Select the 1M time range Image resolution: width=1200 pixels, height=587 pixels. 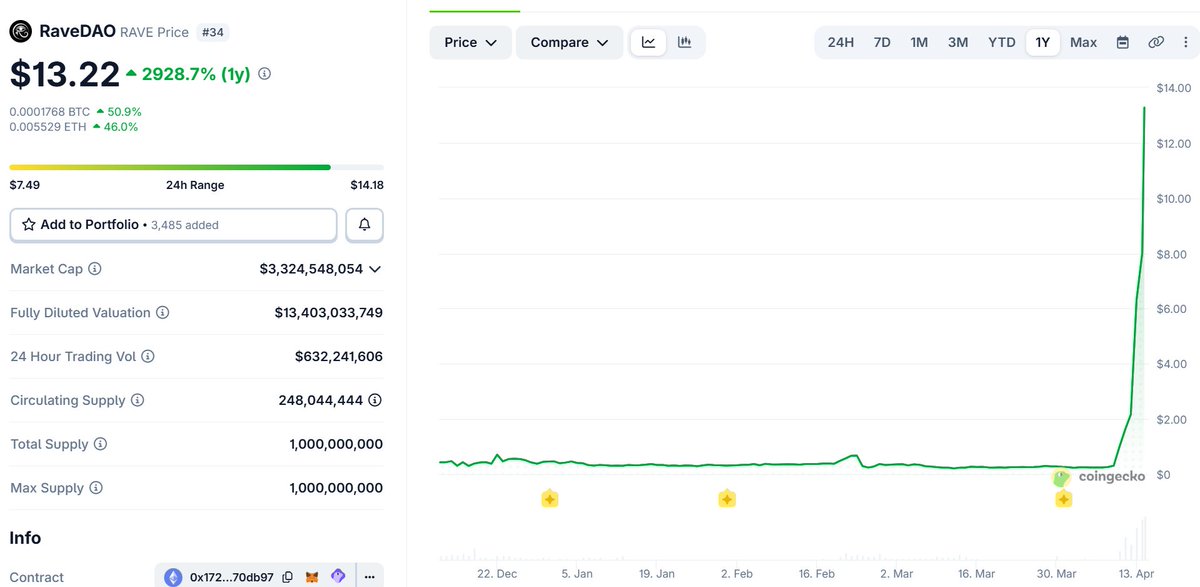(x=919, y=42)
